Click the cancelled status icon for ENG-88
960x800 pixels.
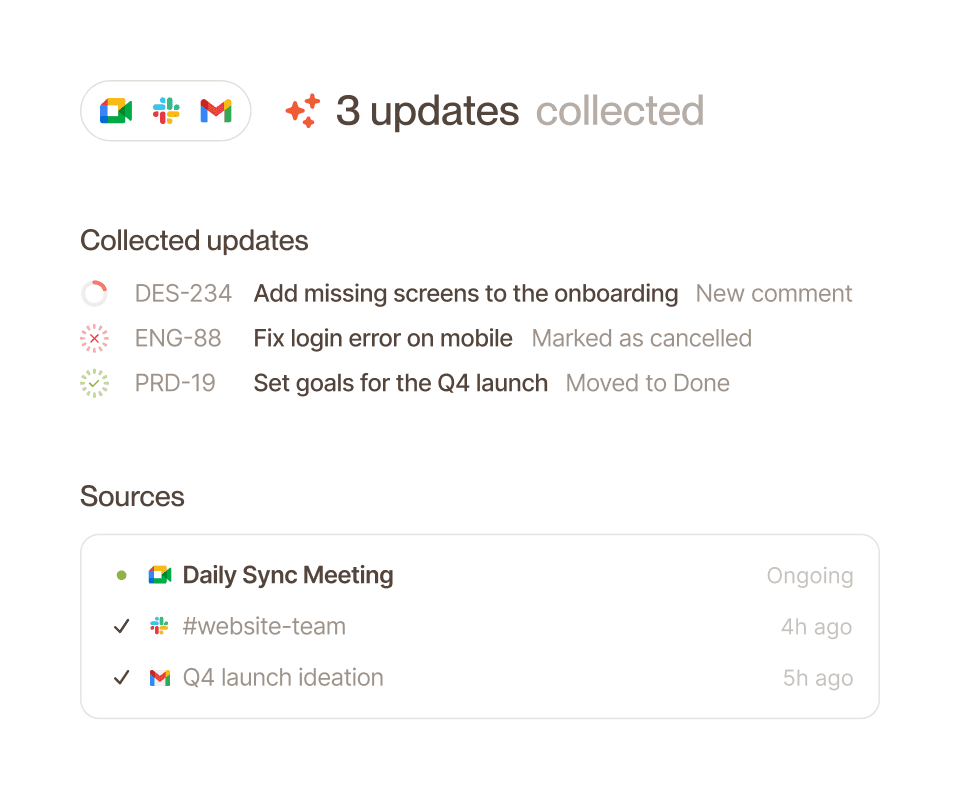click(x=94, y=338)
